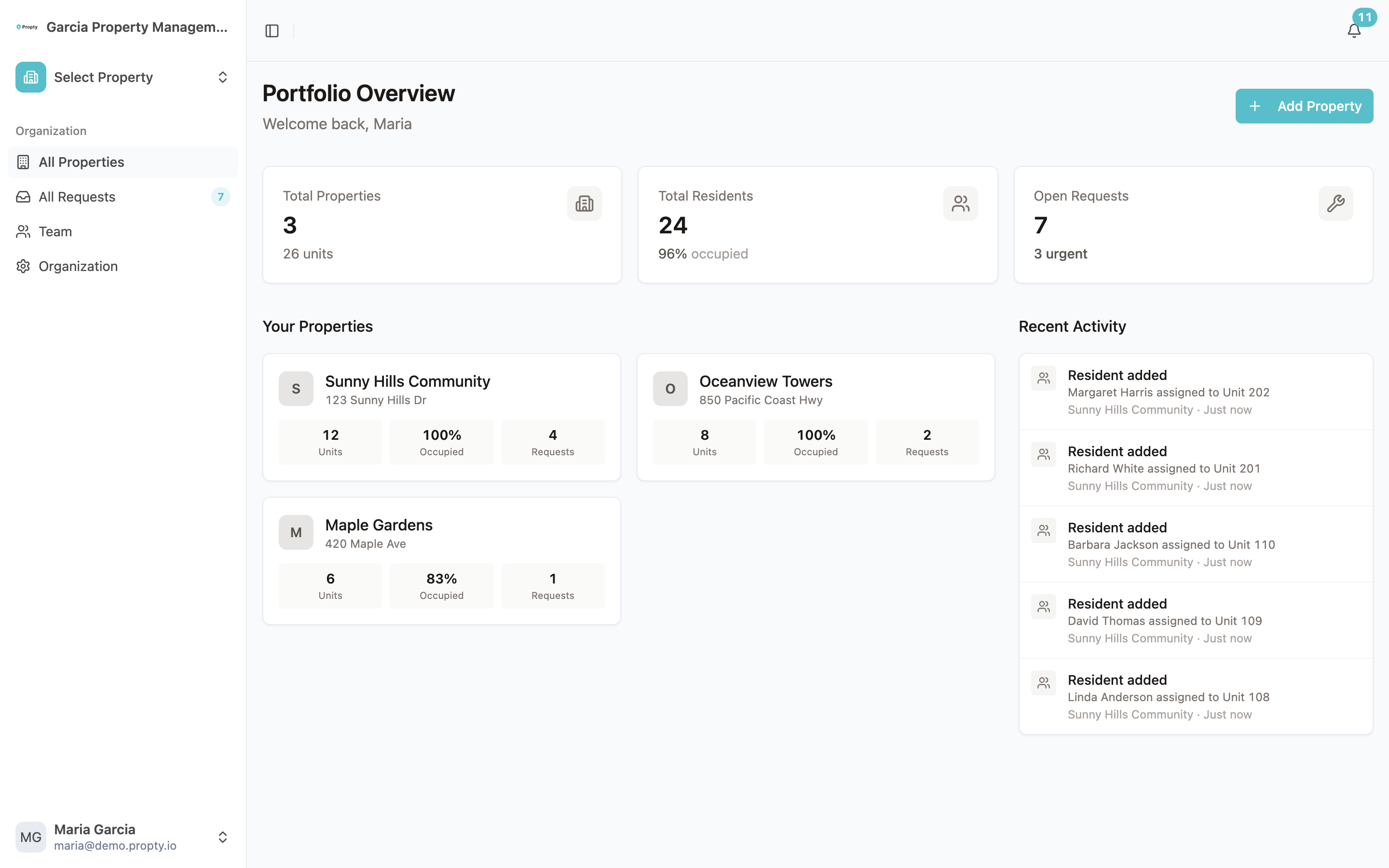Image resolution: width=1389 pixels, height=868 pixels.
Task: Click the MG user avatar
Action: pyautogui.click(x=31, y=837)
